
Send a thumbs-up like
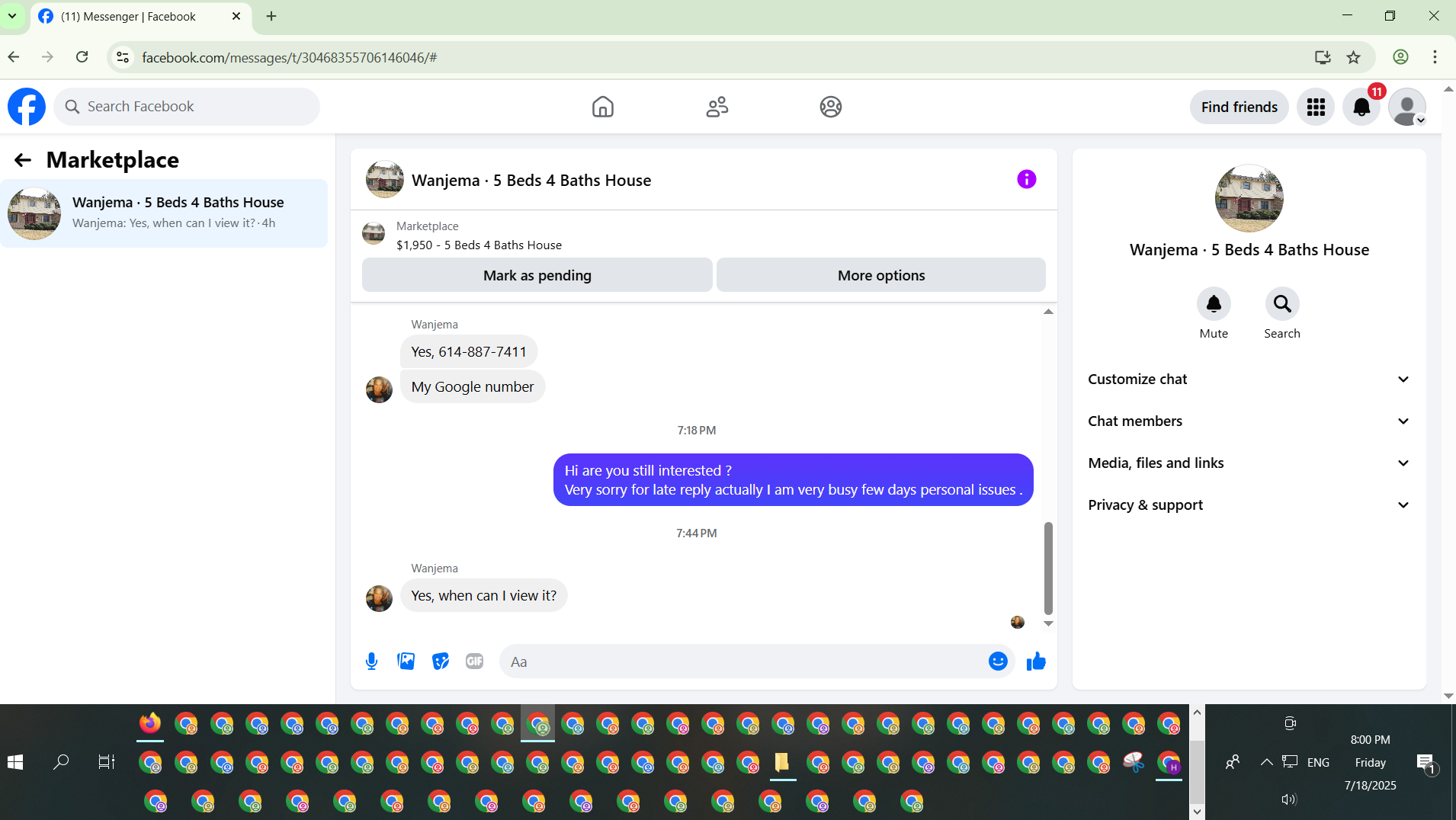click(x=1036, y=661)
